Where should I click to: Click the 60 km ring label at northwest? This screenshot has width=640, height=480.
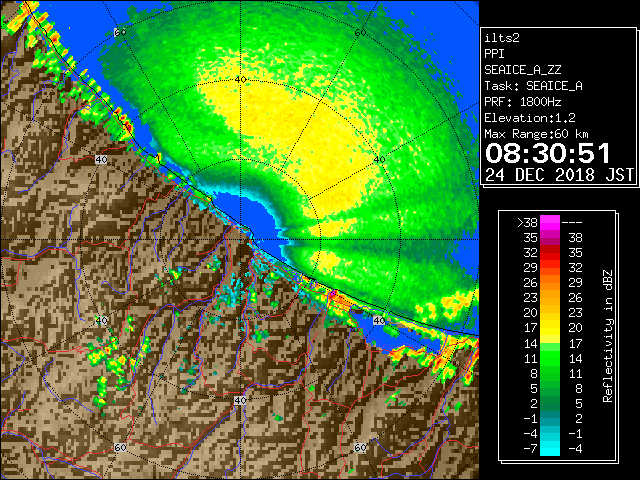pos(120,32)
